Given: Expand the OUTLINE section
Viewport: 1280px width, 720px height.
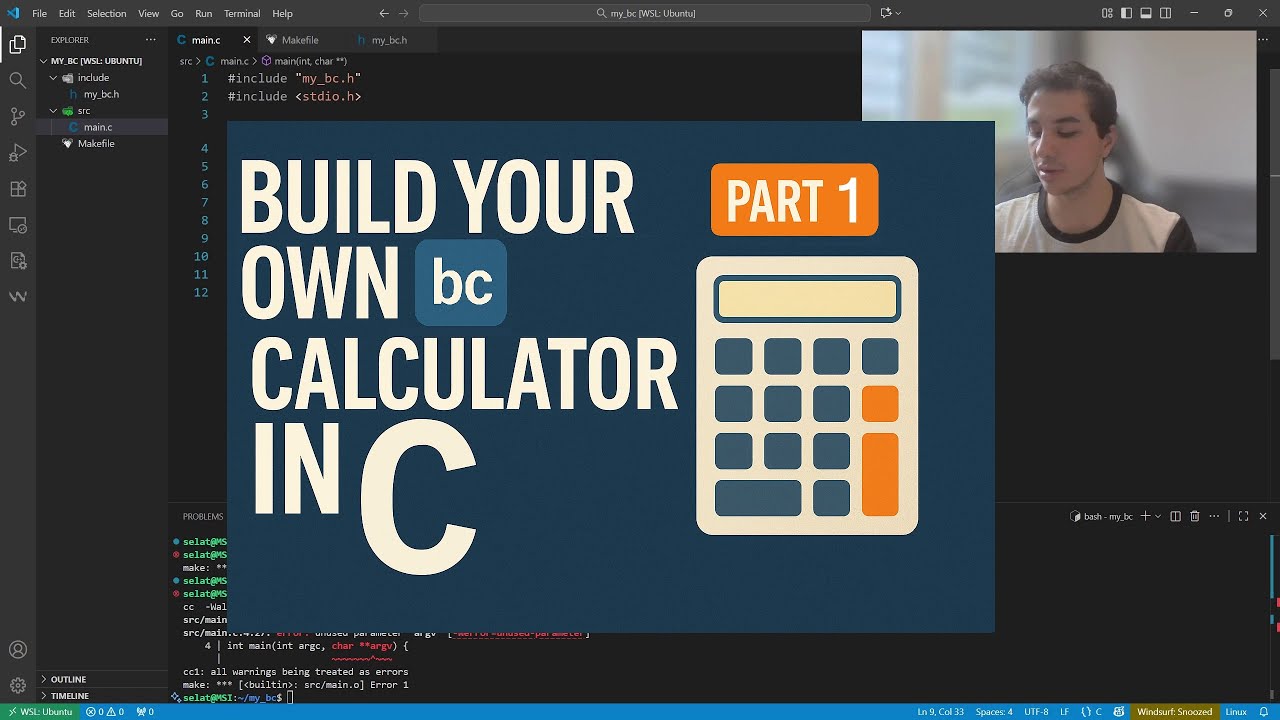Looking at the screenshot, I should pyautogui.click(x=103, y=679).
